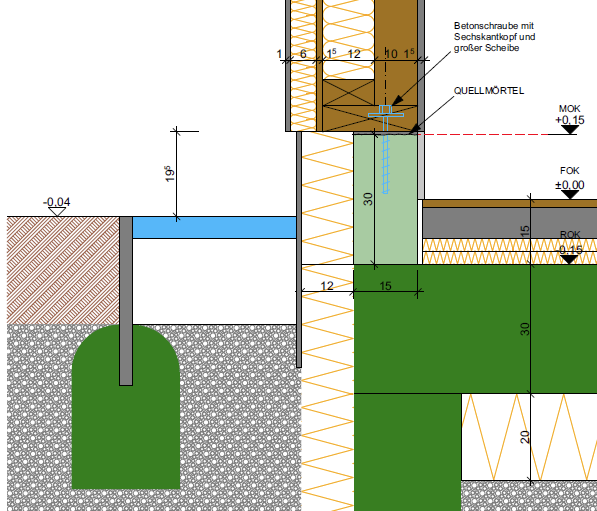Select the rounded green strip foundation

(126, 407)
